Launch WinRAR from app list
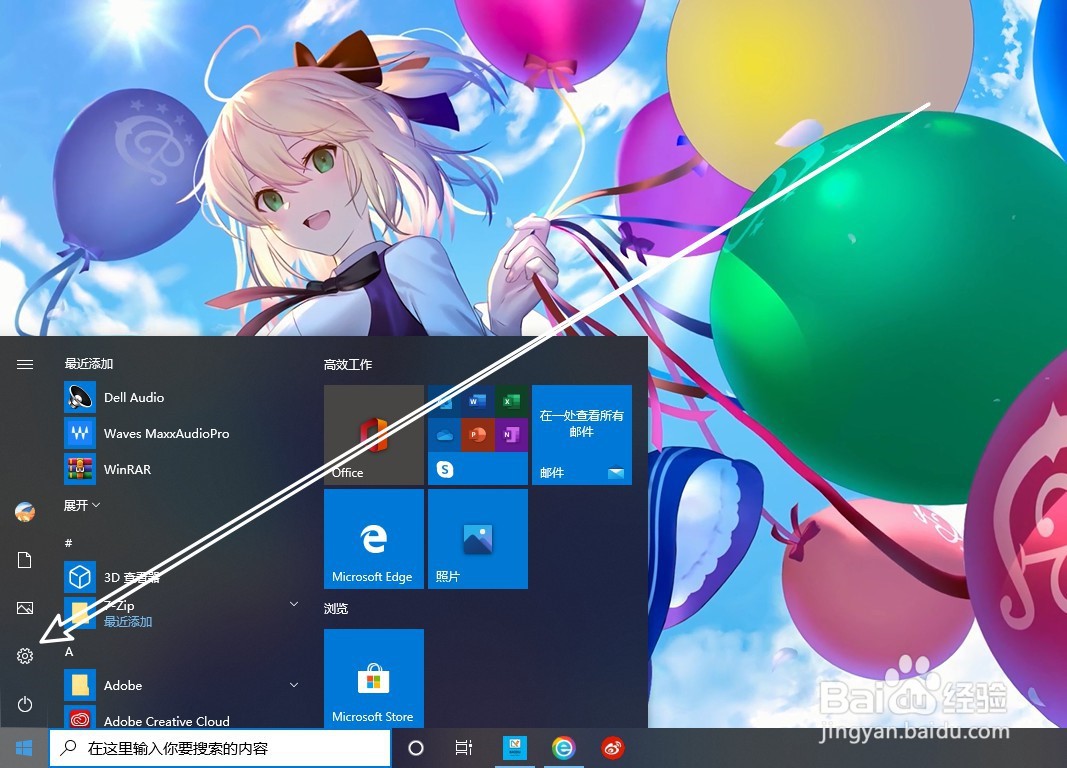Screen dimensions: 1067x768 click(x=181, y=469)
